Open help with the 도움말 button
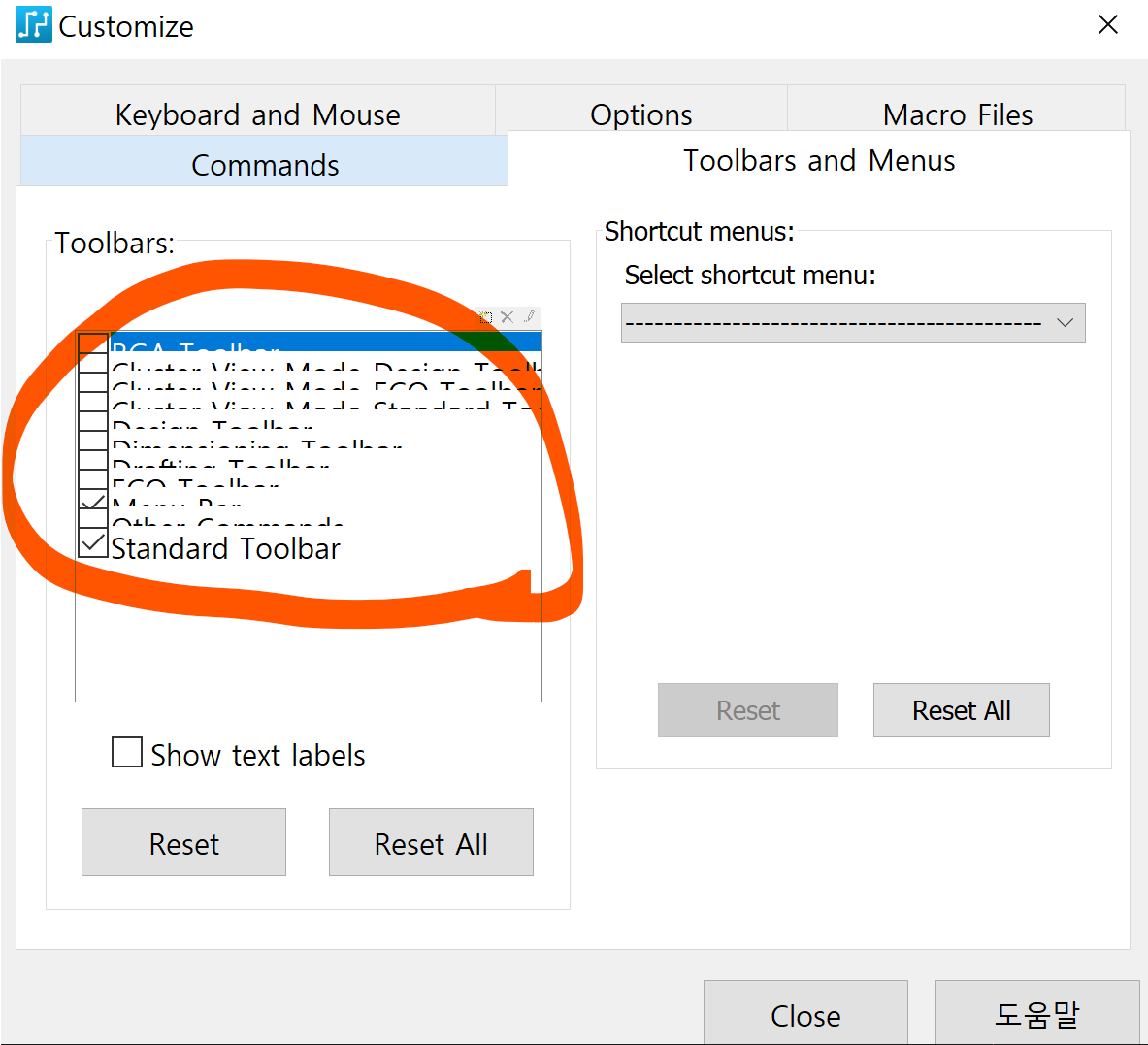Screen dimensions: 1148x1045 point(1036,1015)
